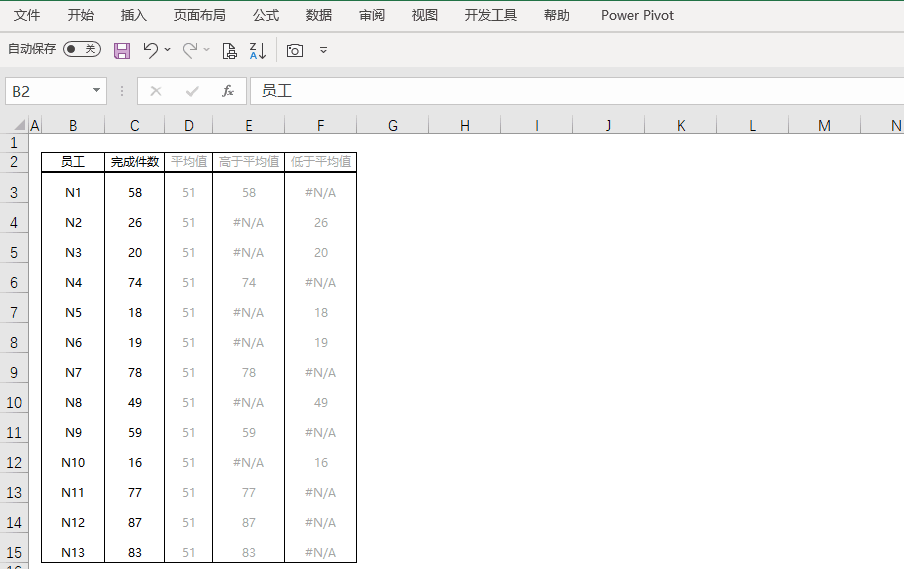This screenshot has width=904, height=569.
Task: Toggle the AutoSave switch
Action: pyautogui.click(x=82, y=49)
